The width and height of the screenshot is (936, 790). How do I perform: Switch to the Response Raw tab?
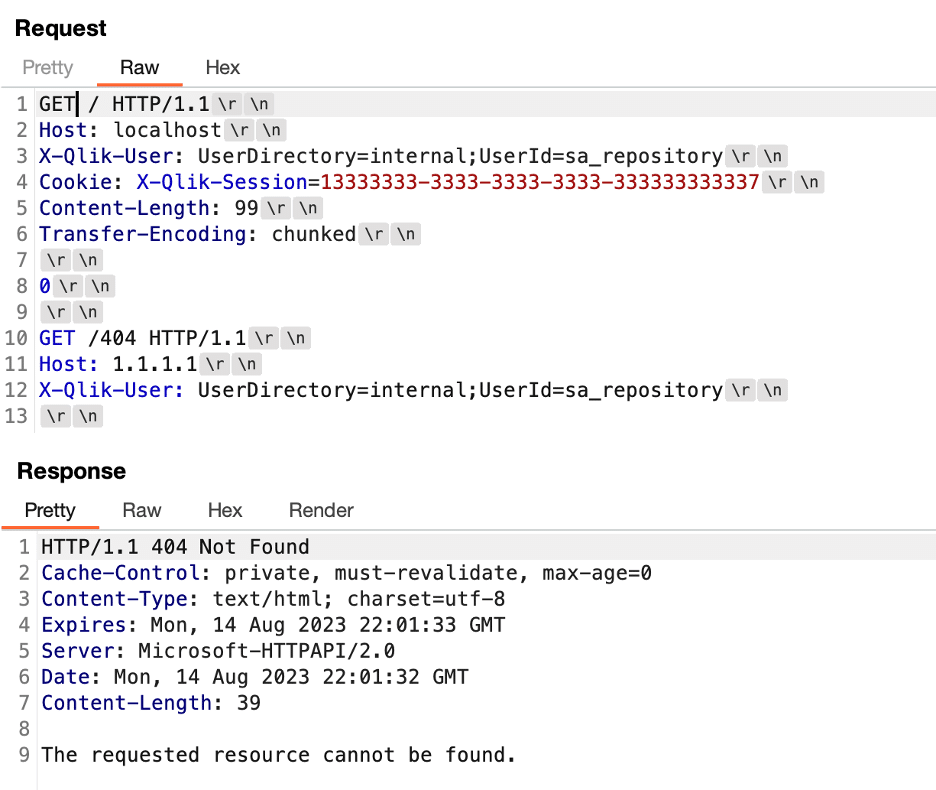point(141,511)
